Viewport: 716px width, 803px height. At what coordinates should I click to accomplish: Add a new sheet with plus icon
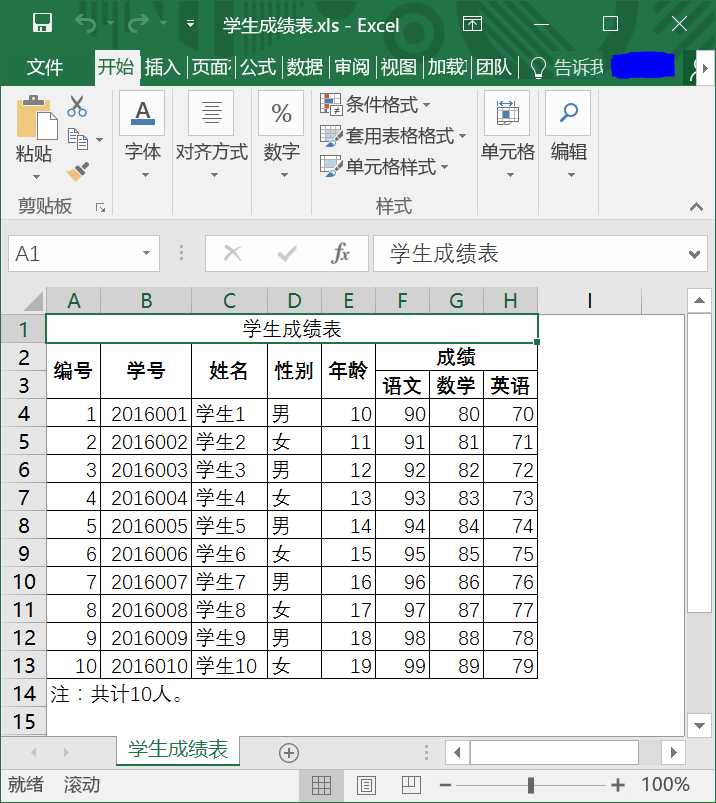(x=289, y=752)
